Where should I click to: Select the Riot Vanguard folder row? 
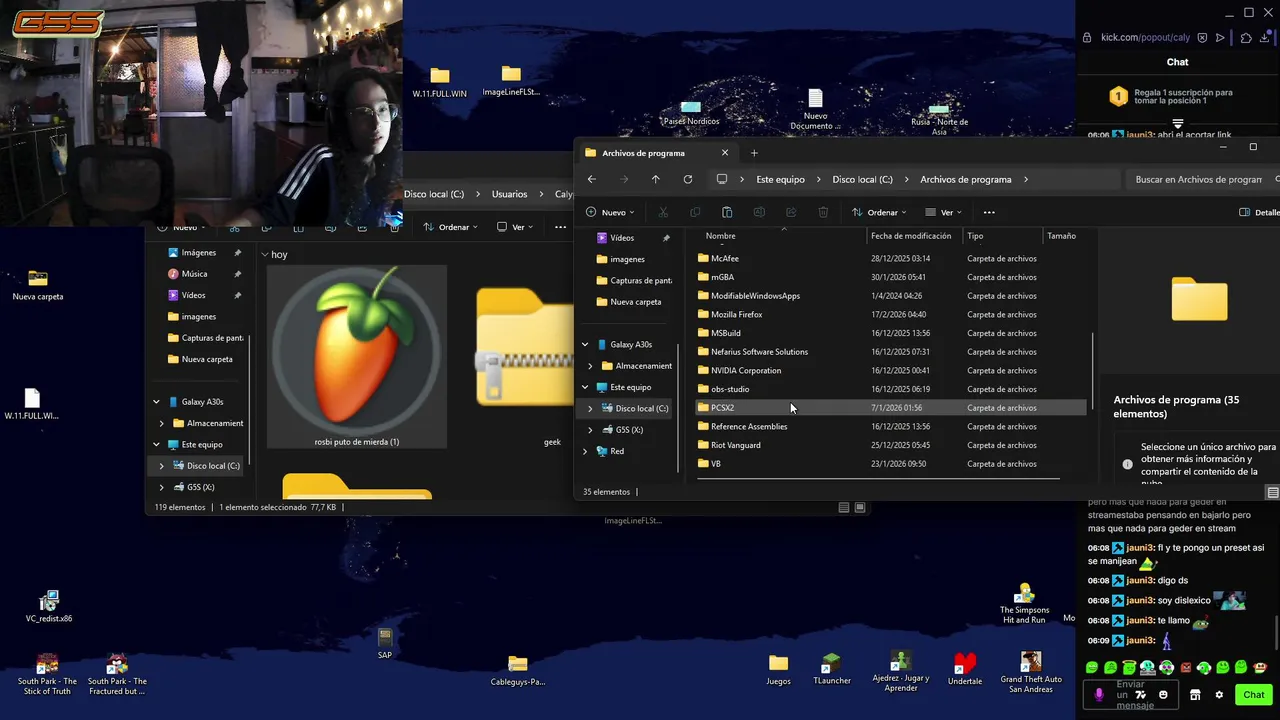point(890,445)
